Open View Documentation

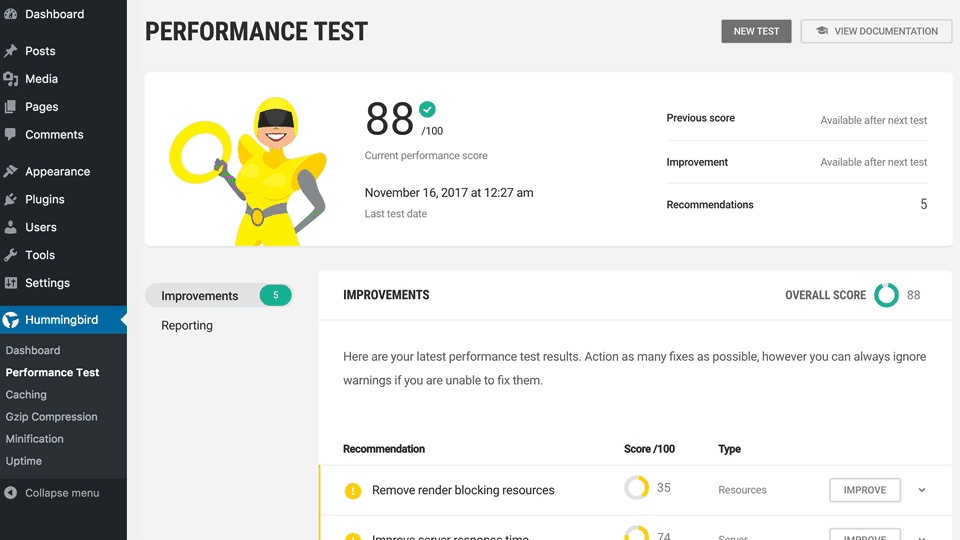[x=876, y=31]
